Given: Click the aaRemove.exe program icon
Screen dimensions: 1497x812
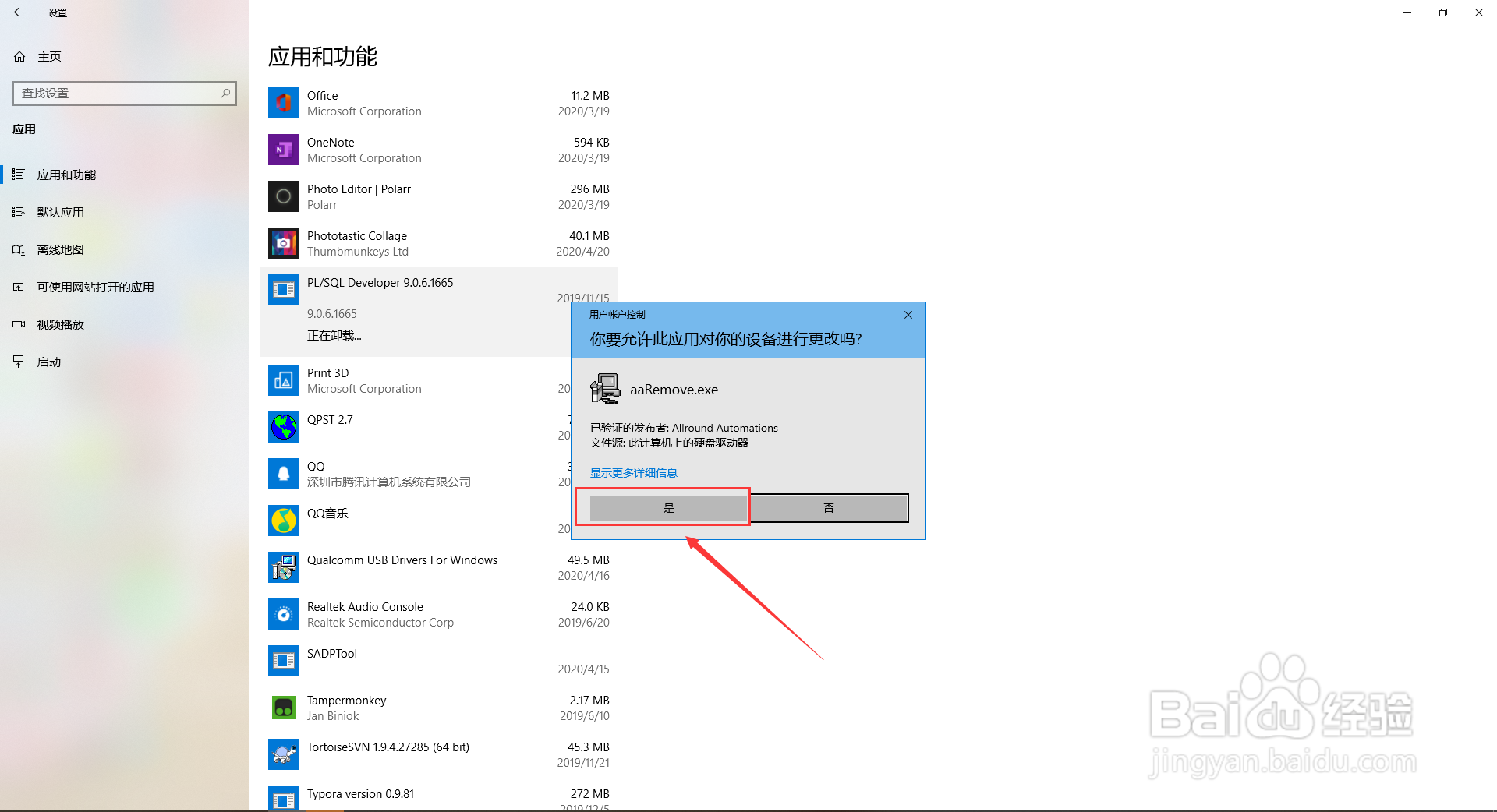Looking at the screenshot, I should point(605,389).
